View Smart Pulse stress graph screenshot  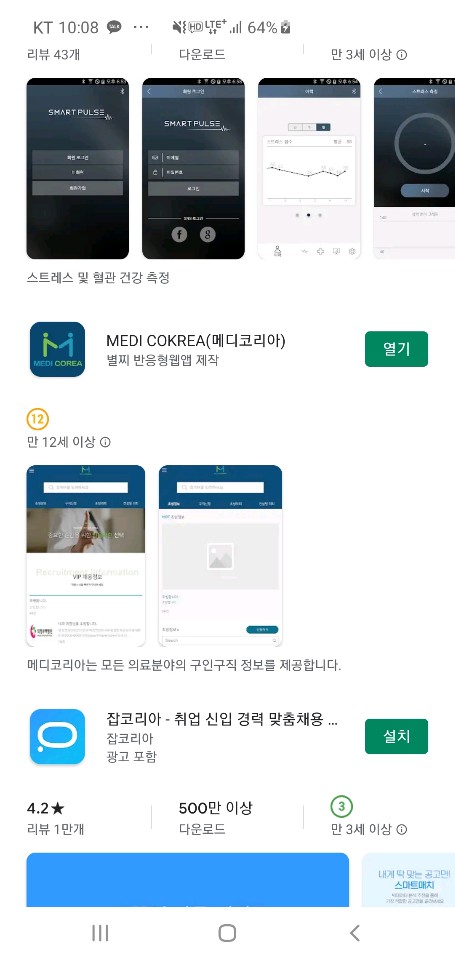[x=309, y=168]
